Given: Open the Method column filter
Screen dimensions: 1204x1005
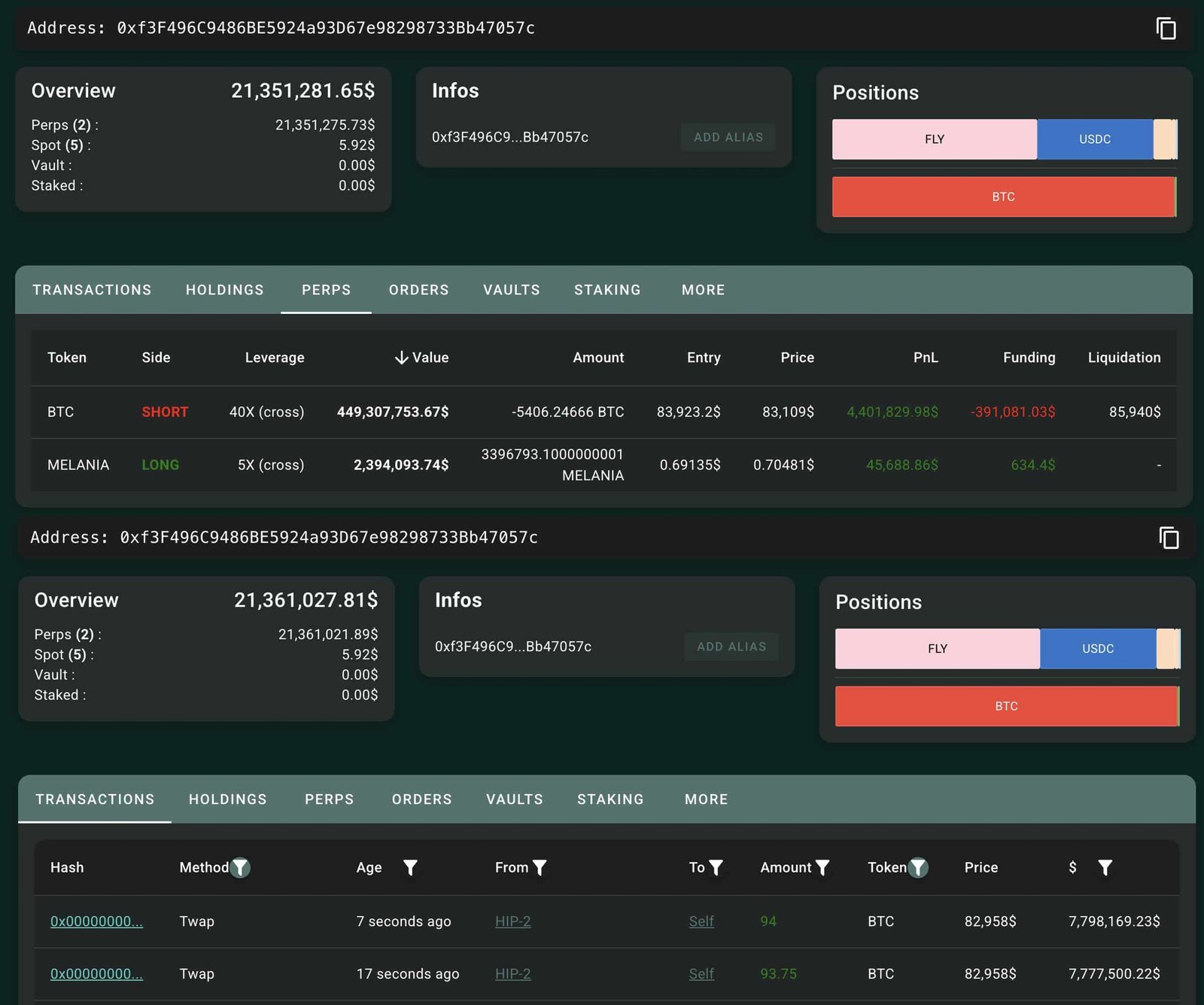Looking at the screenshot, I should (x=240, y=867).
